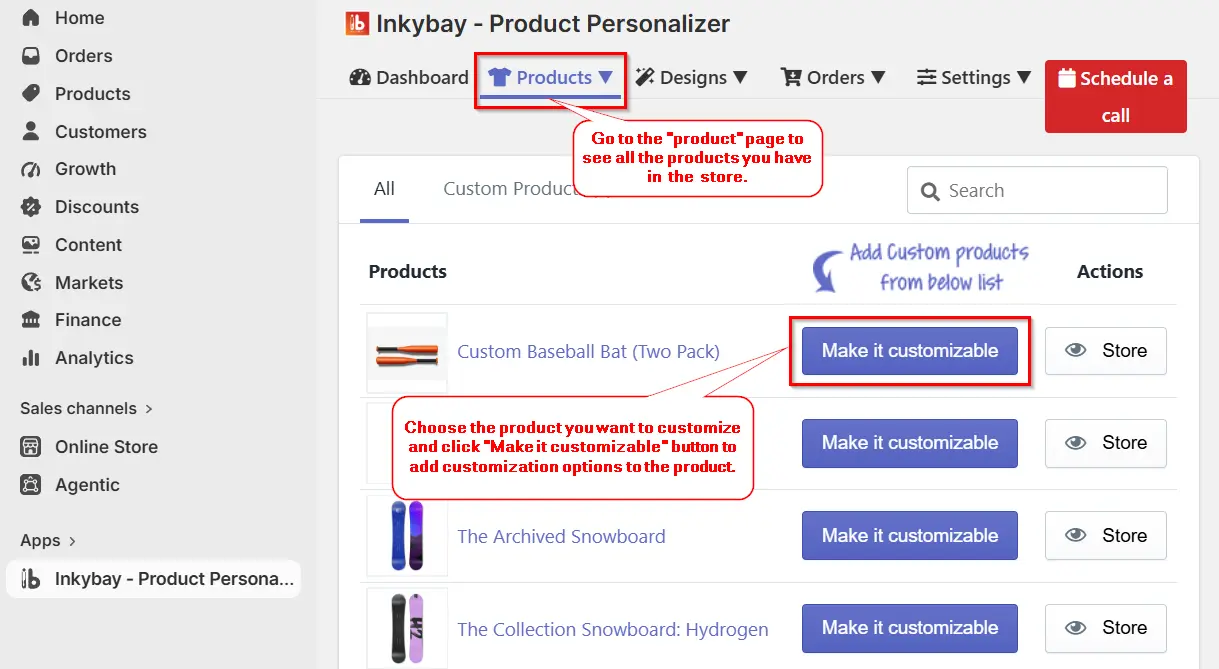This screenshot has width=1219, height=669.
Task: Expand the Sales channels section
Action: 87,408
